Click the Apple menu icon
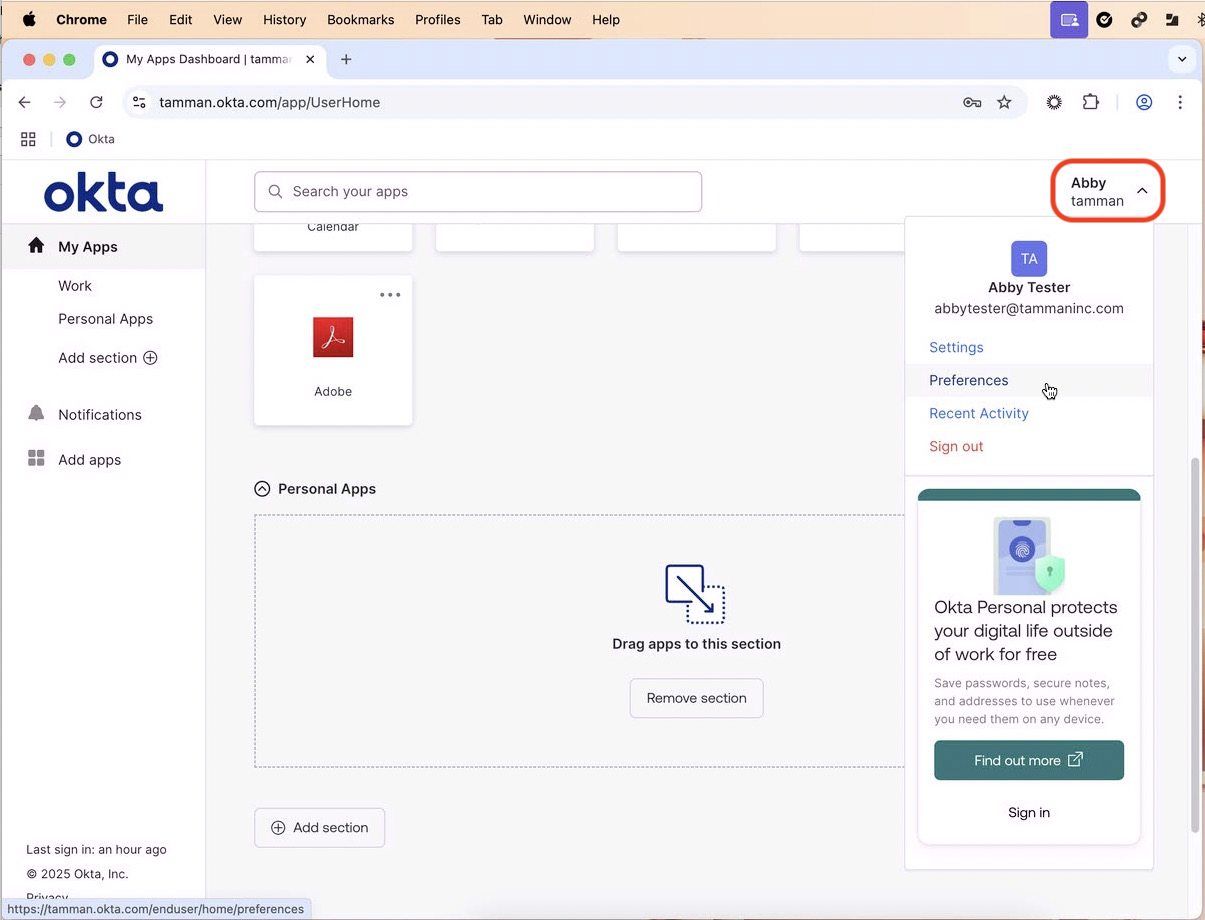 tap(28, 19)
